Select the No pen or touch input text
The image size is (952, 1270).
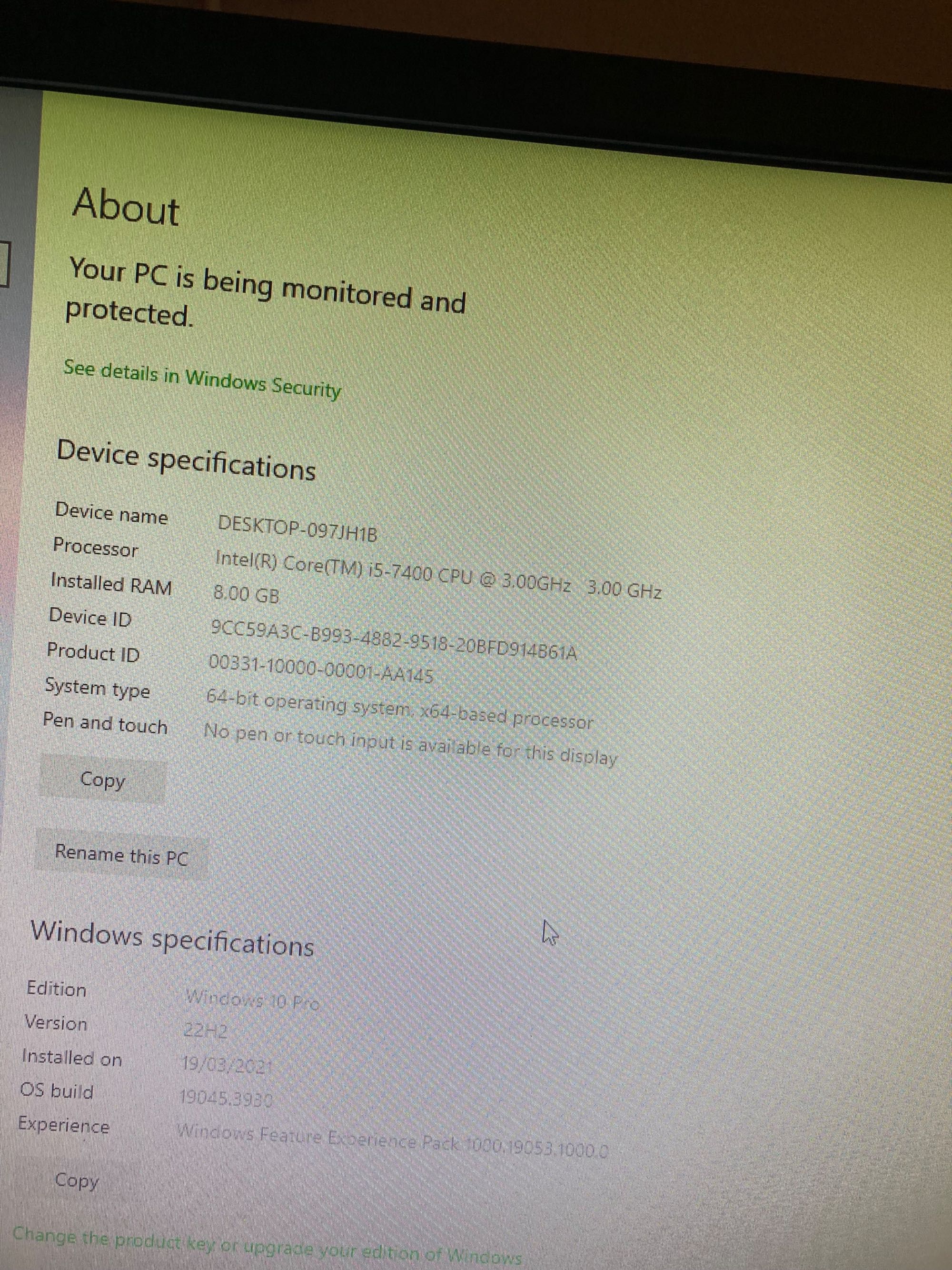click(x=410, y=745)
